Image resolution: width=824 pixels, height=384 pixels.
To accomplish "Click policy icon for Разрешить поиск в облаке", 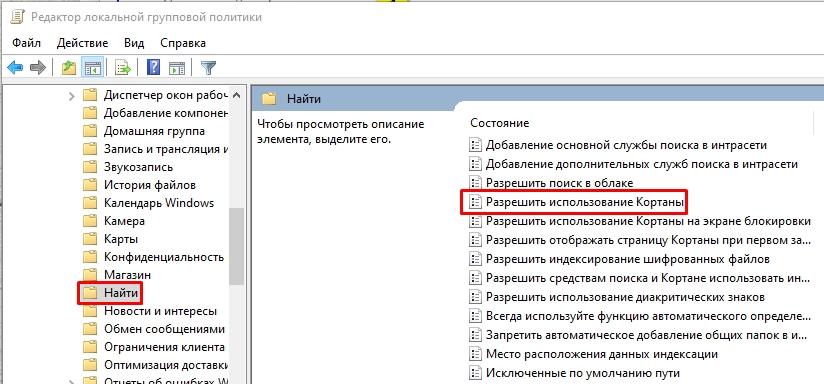I will pyautogui.click(x=475, y=183).
